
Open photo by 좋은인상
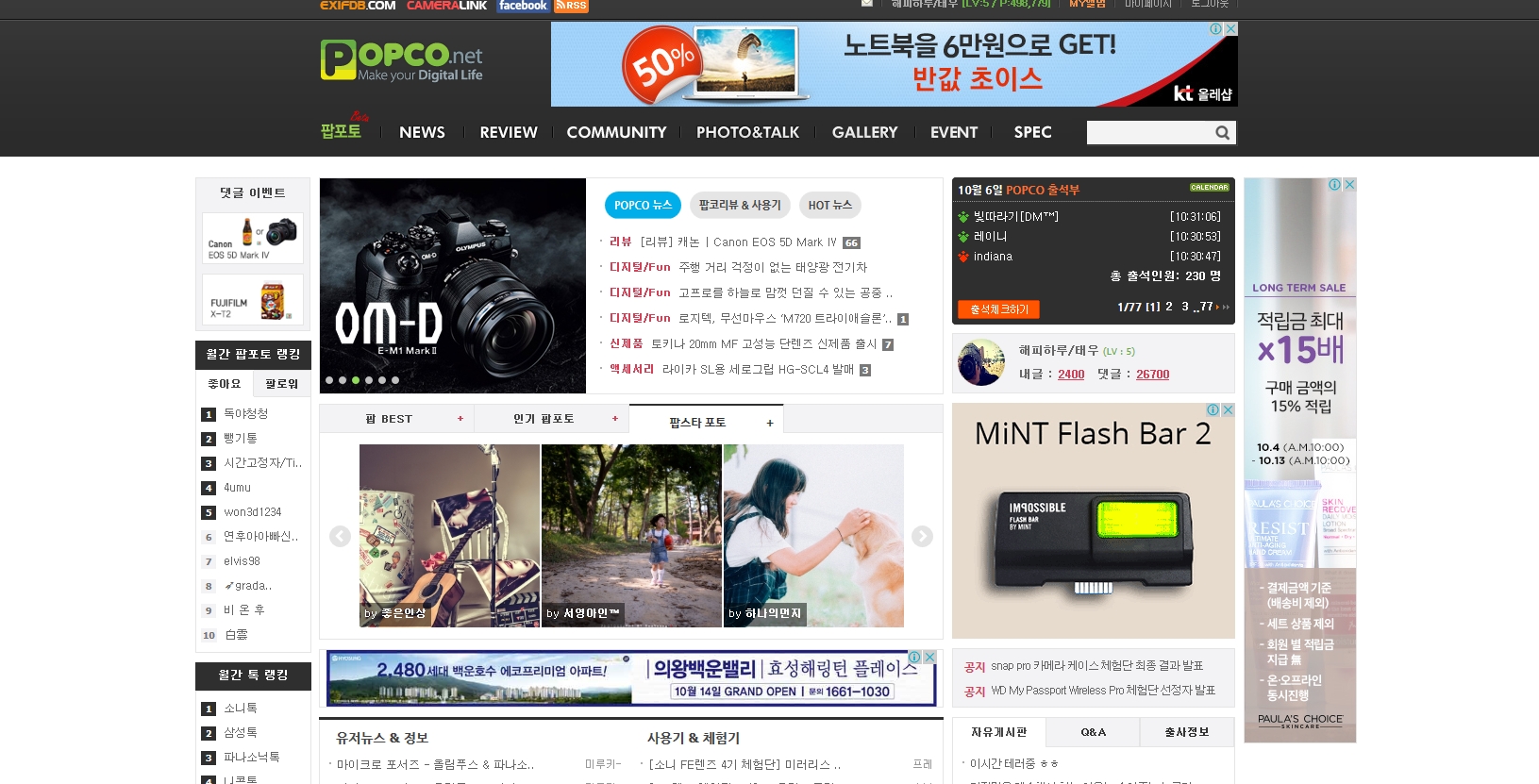tap(449, 536)
